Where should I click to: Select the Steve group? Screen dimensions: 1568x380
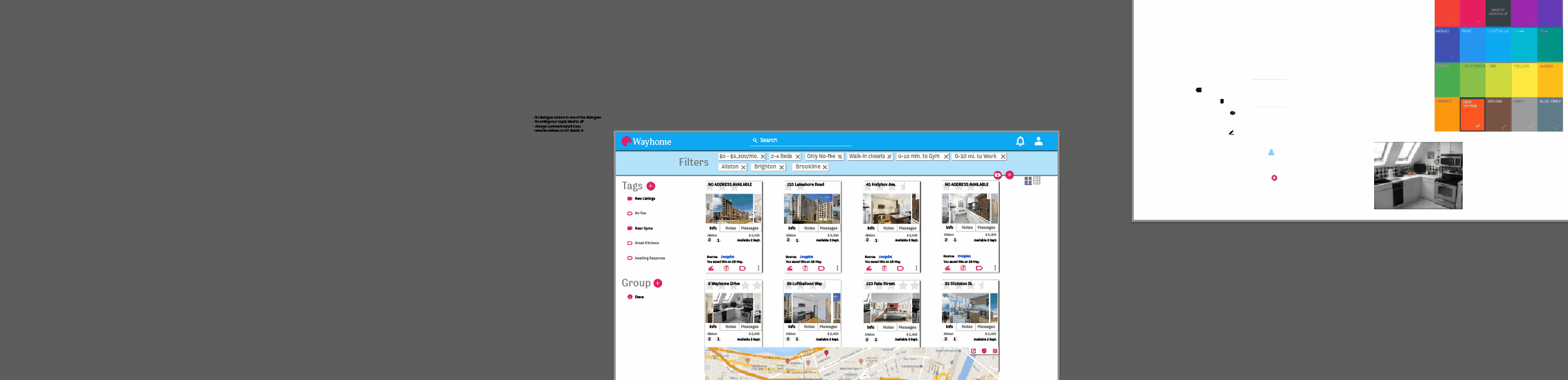tap(636, 297)
